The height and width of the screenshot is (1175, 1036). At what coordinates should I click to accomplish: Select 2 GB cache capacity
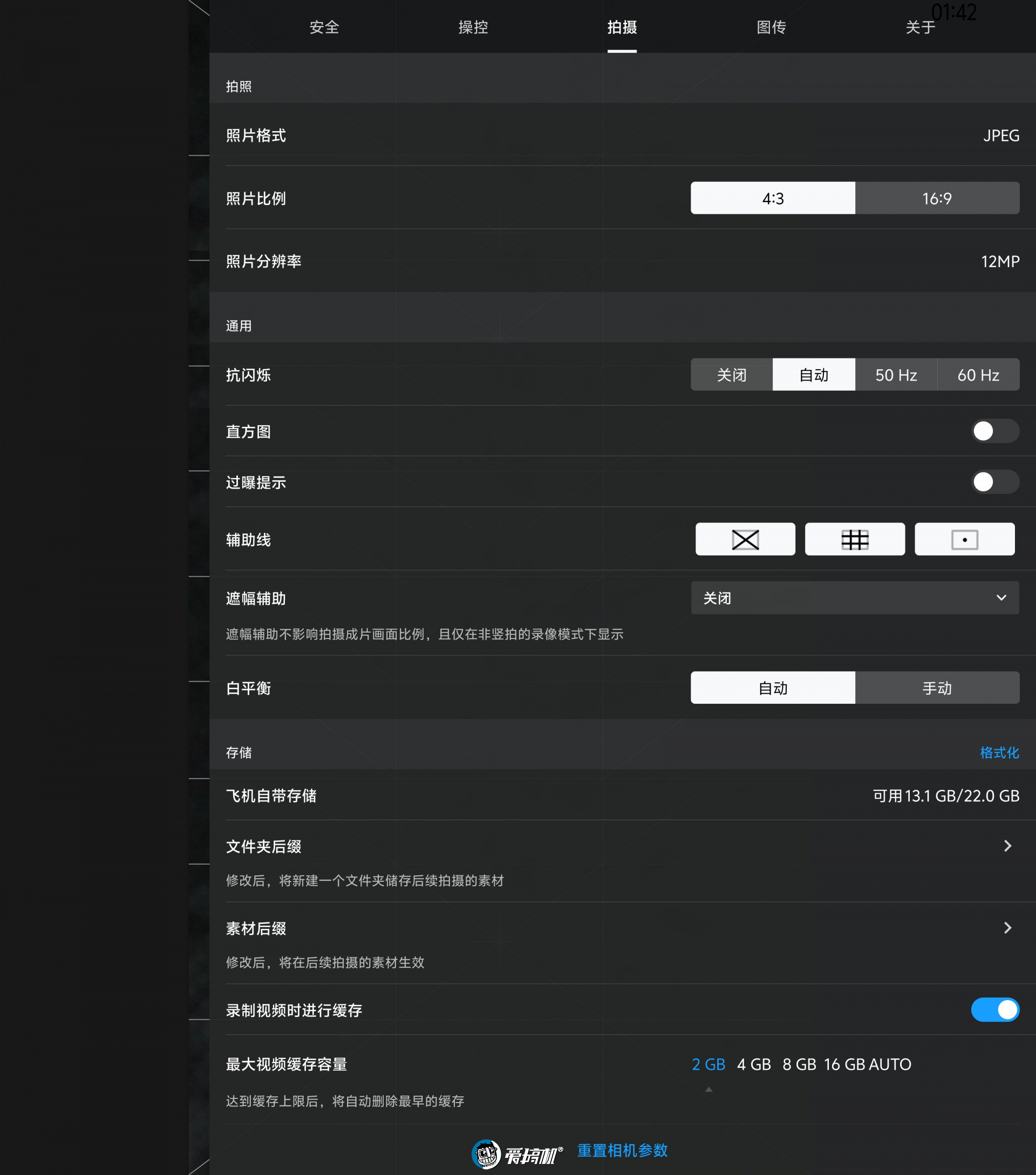click(x=708, y=1065)
